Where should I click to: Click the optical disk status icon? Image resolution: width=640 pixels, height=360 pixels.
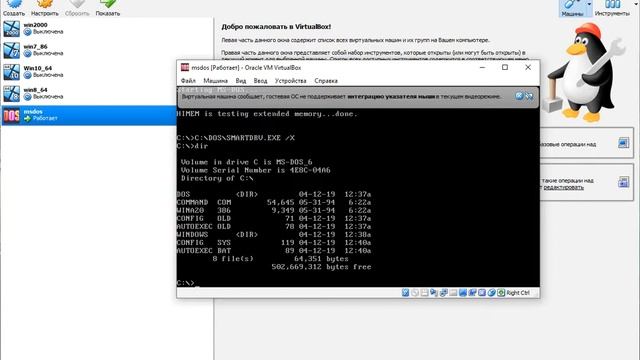click(415, 293)
